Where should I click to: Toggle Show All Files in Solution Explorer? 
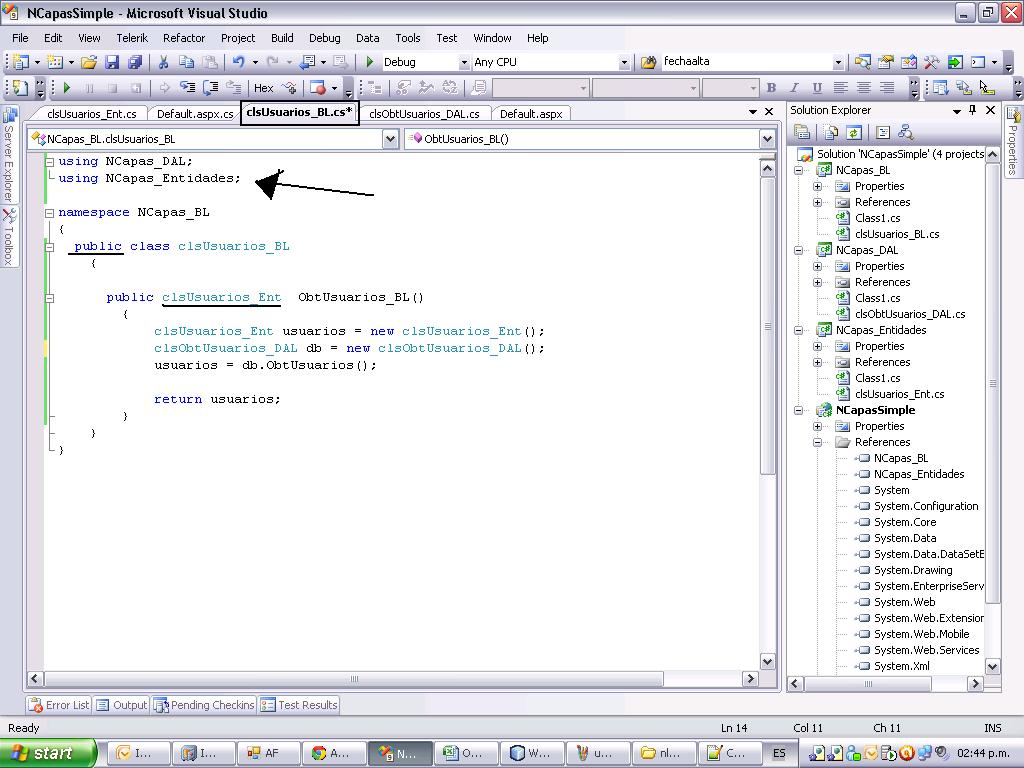(x=830, y=132)
